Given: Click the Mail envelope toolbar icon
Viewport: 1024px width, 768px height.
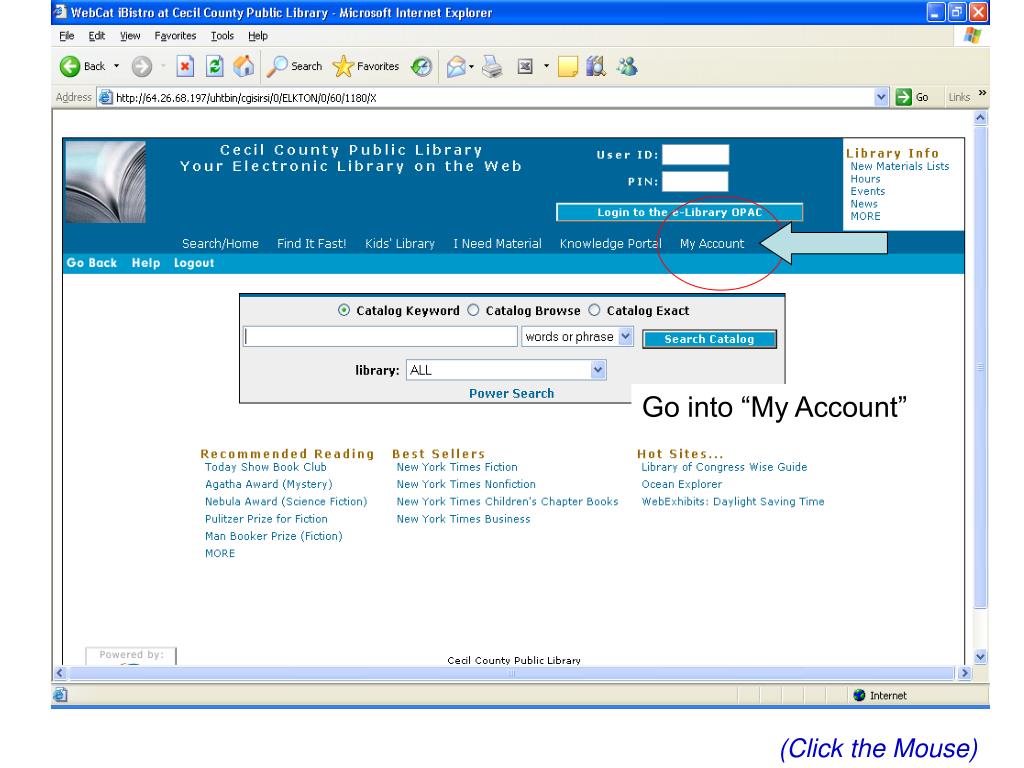Looking at the screenshot, I should (x=456, y=66).
